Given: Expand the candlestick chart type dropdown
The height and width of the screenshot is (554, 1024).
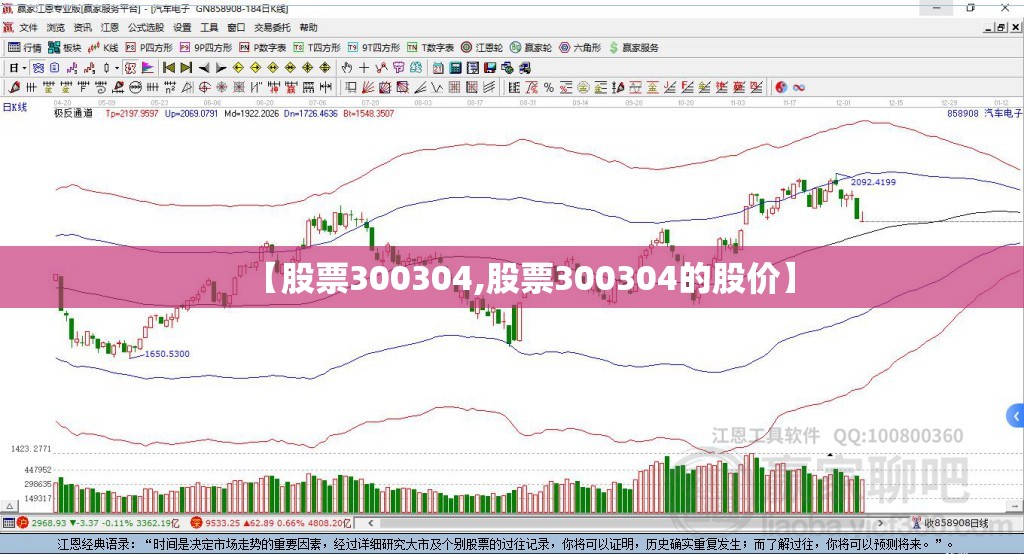Looking at the screenshot, I should click(x=117, y=68).
